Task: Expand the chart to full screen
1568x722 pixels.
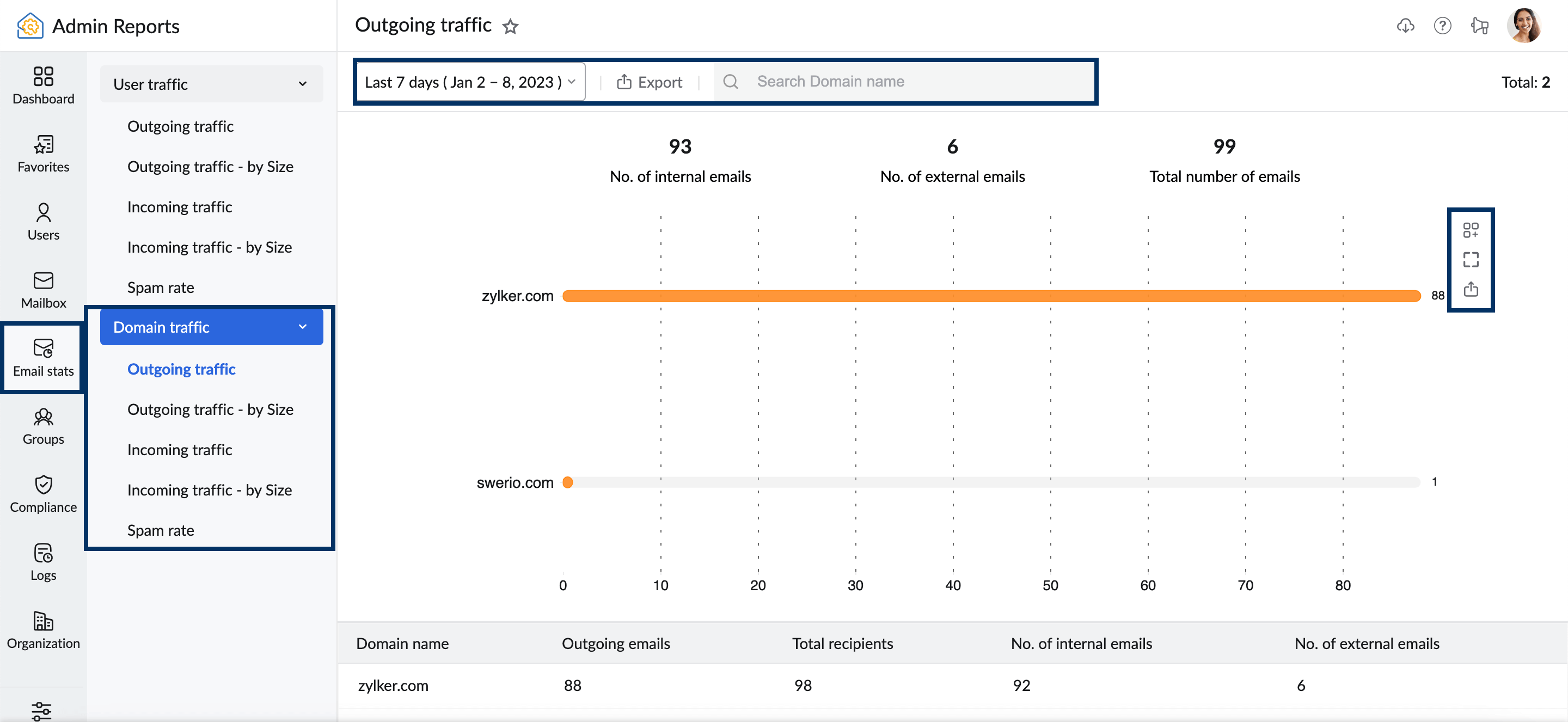Action: point(1471,259)
